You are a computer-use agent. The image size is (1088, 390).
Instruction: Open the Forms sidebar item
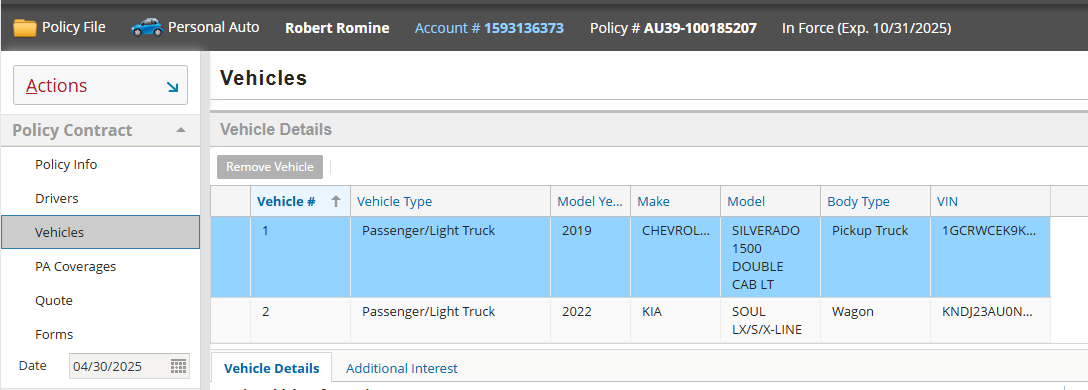click(x=54, y=334)
